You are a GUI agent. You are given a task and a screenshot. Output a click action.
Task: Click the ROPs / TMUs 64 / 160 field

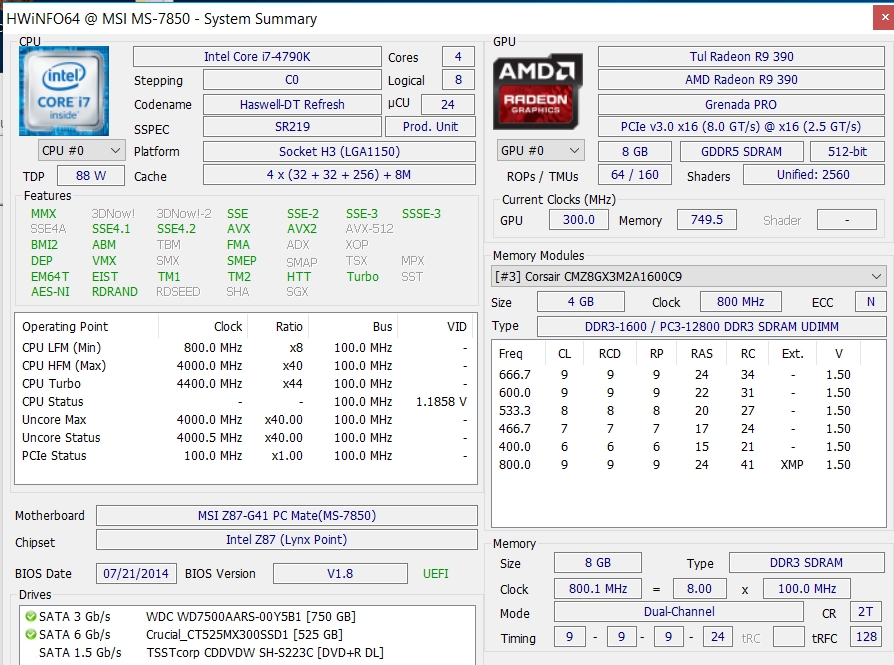tap(635, 175)
